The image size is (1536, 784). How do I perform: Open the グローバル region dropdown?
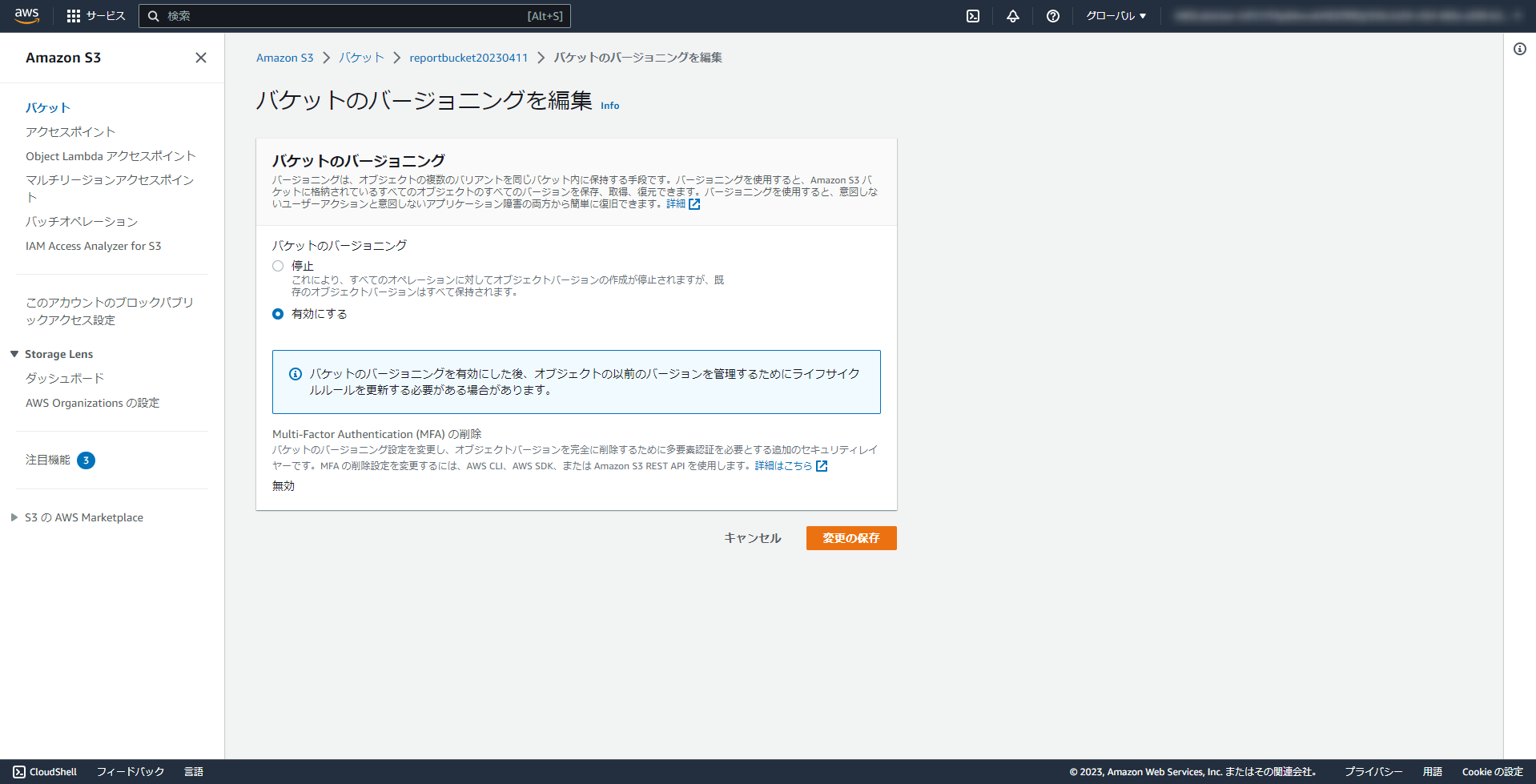(1116, 15)
